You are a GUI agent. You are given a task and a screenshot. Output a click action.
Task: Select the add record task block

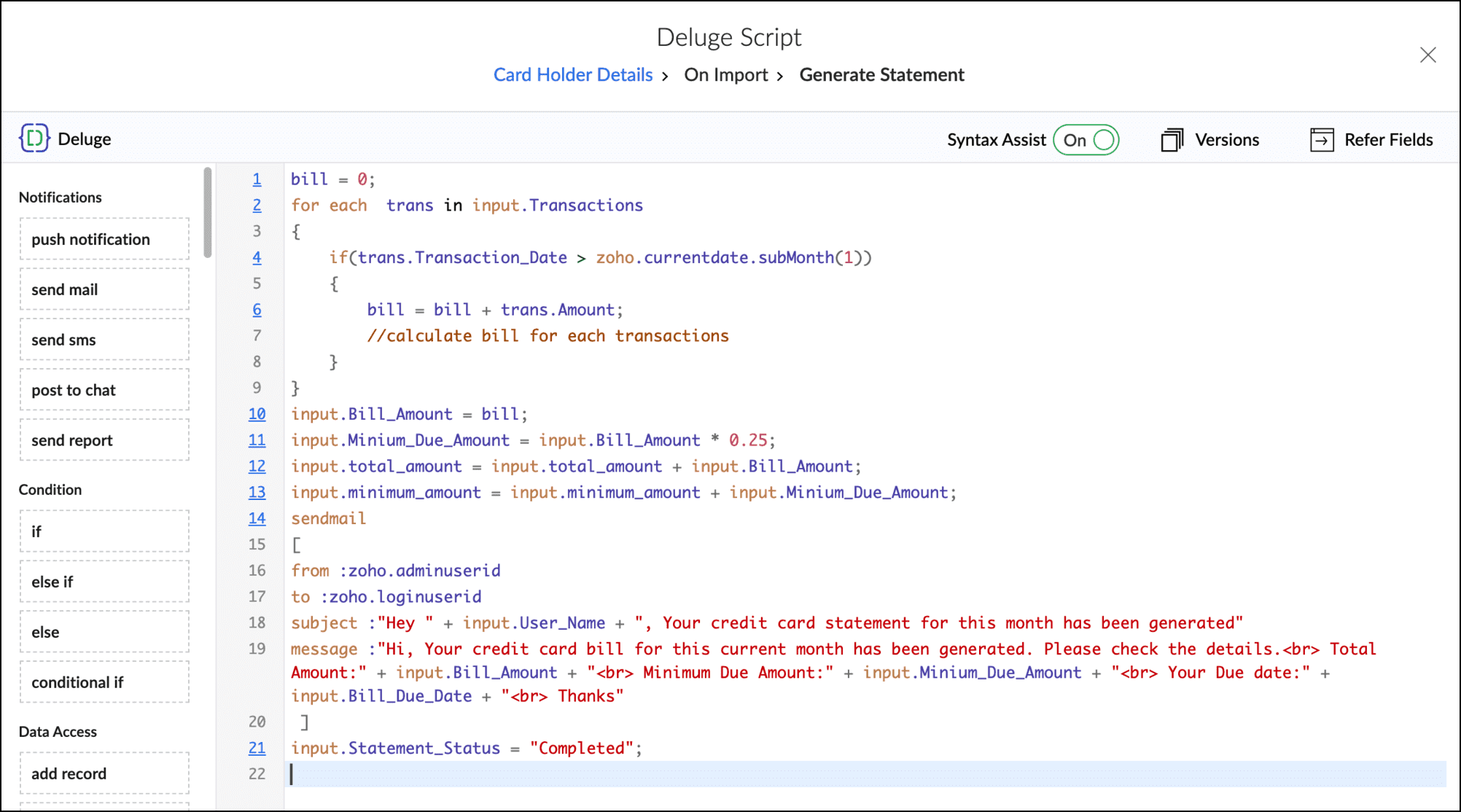tap(104, 773)
